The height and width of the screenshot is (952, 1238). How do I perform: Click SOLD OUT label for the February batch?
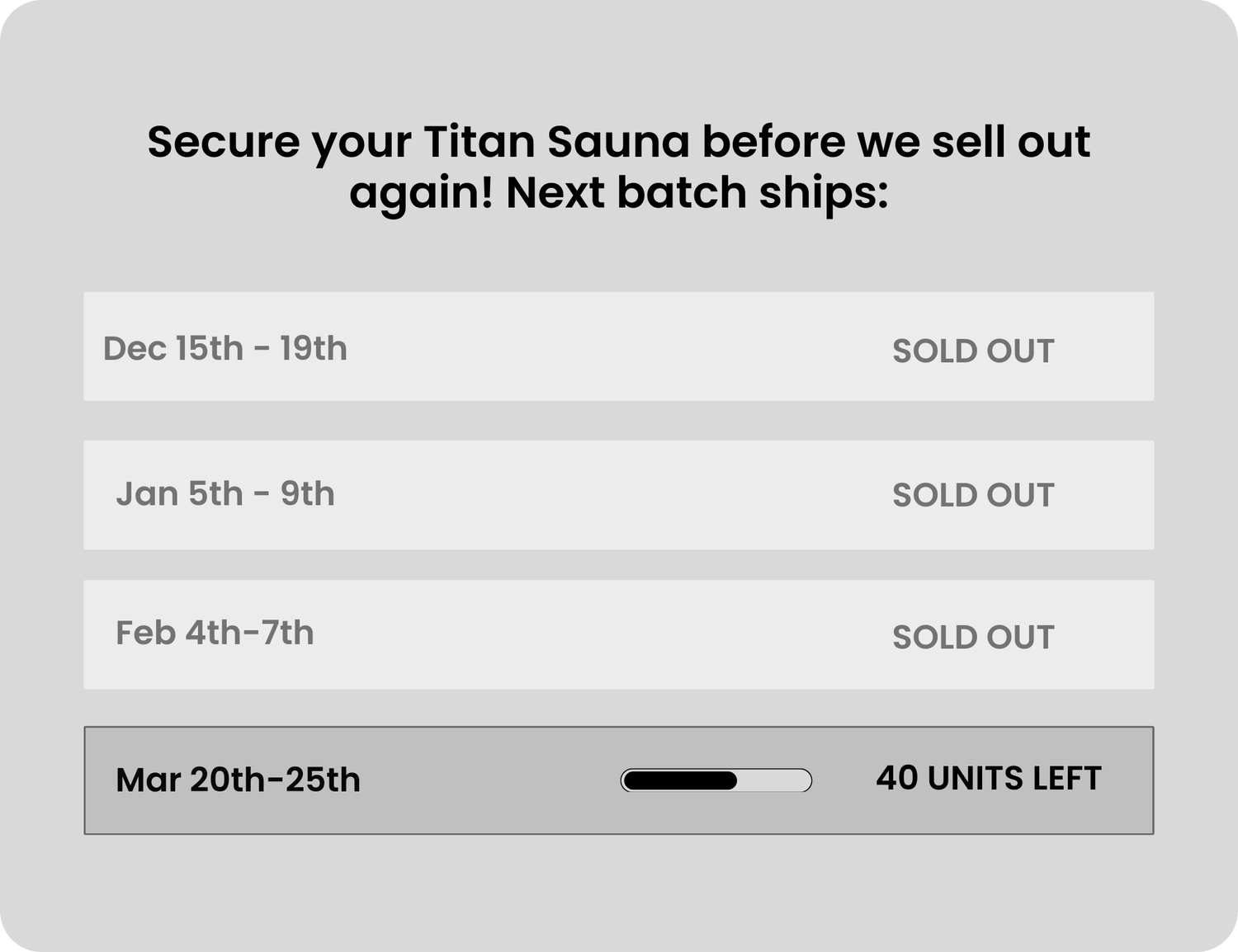click(x=973, y=638)
